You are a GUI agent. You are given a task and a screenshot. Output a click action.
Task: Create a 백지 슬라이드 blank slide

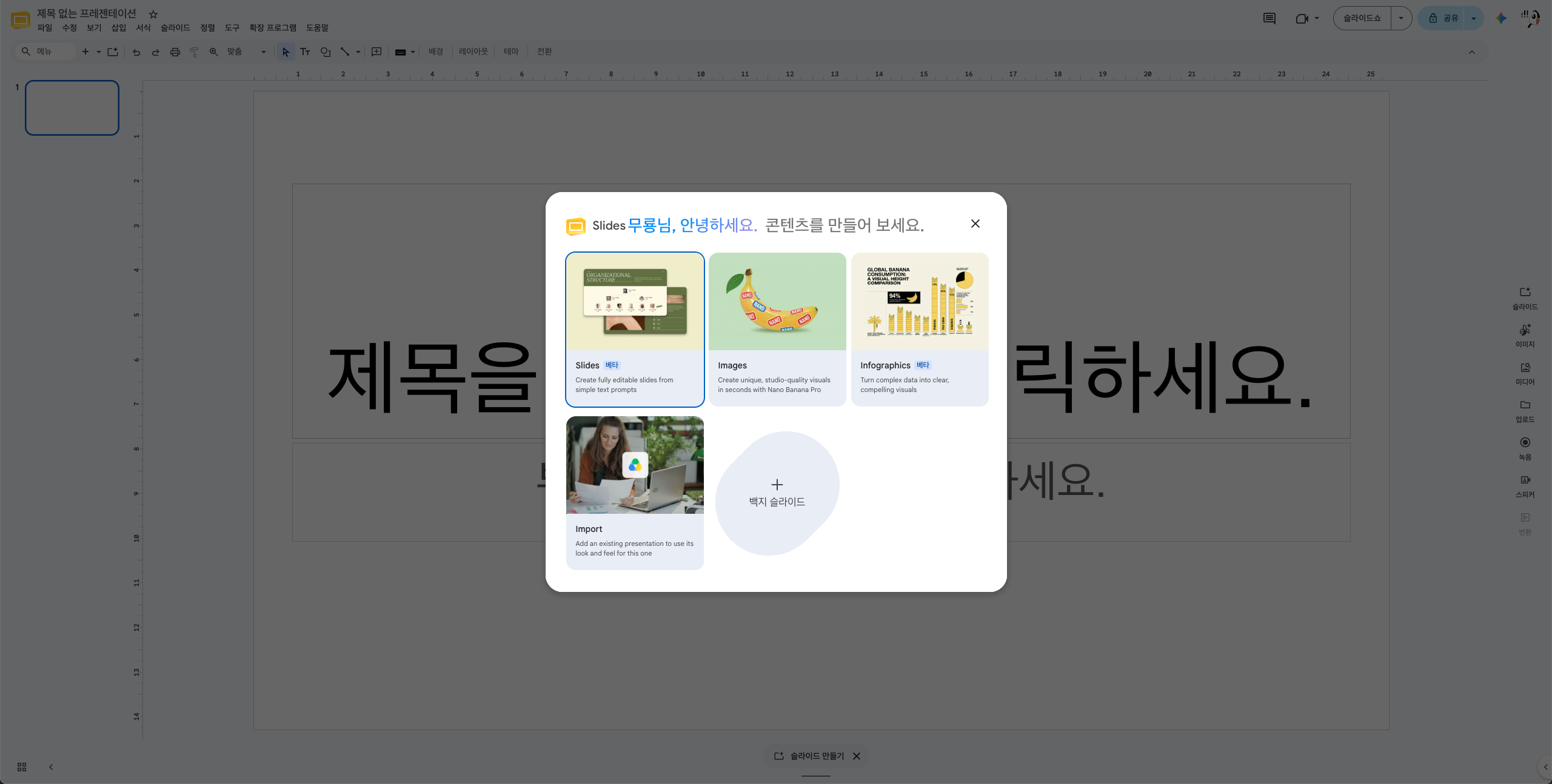coord(777,493)
